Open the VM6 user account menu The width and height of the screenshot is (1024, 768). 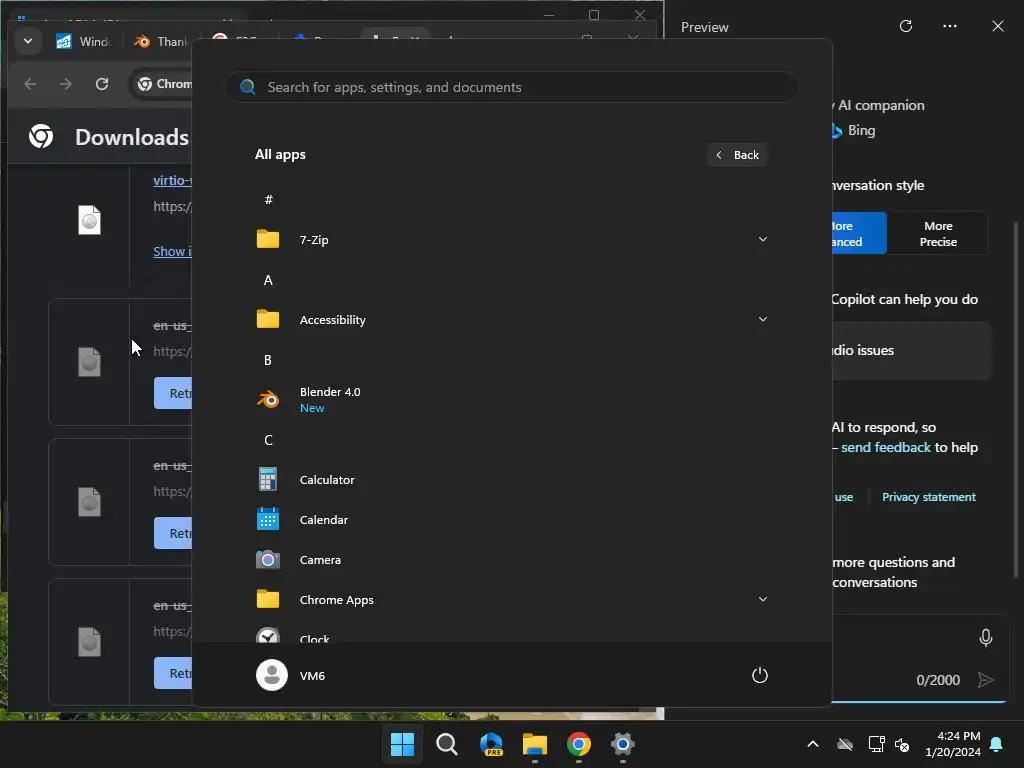click(x=291, y=675)
